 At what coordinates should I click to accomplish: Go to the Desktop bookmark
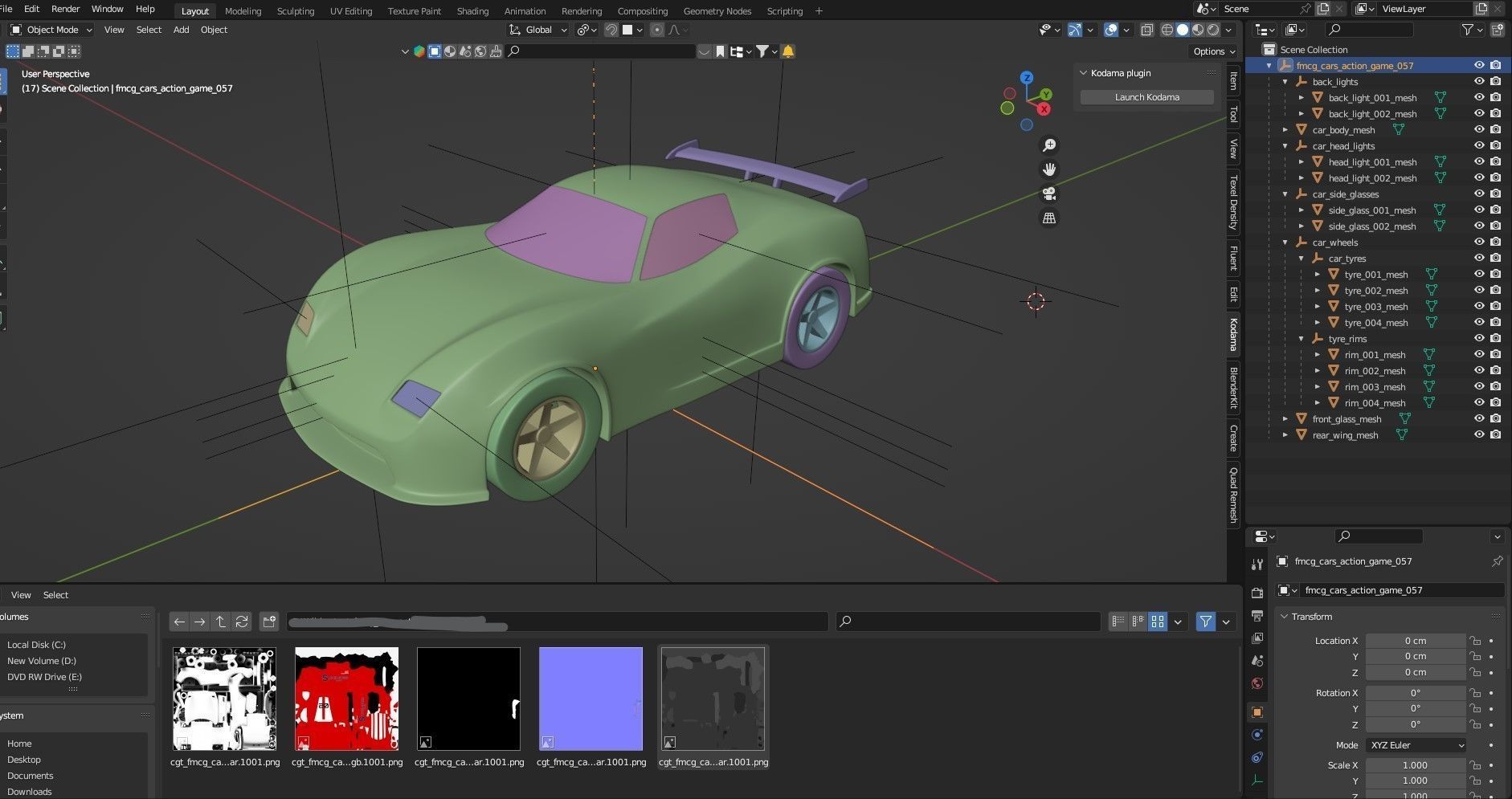(24, 760)
